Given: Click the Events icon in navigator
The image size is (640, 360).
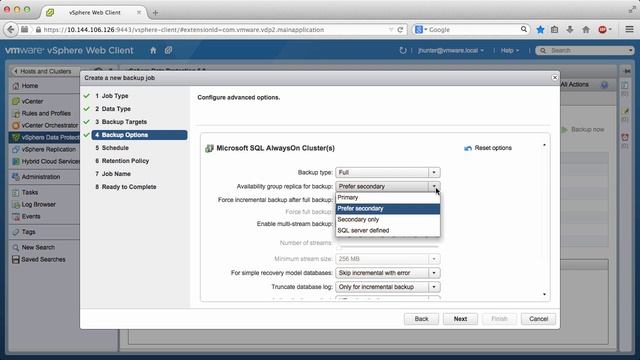Looking at the screenshot, I should 16,216.
